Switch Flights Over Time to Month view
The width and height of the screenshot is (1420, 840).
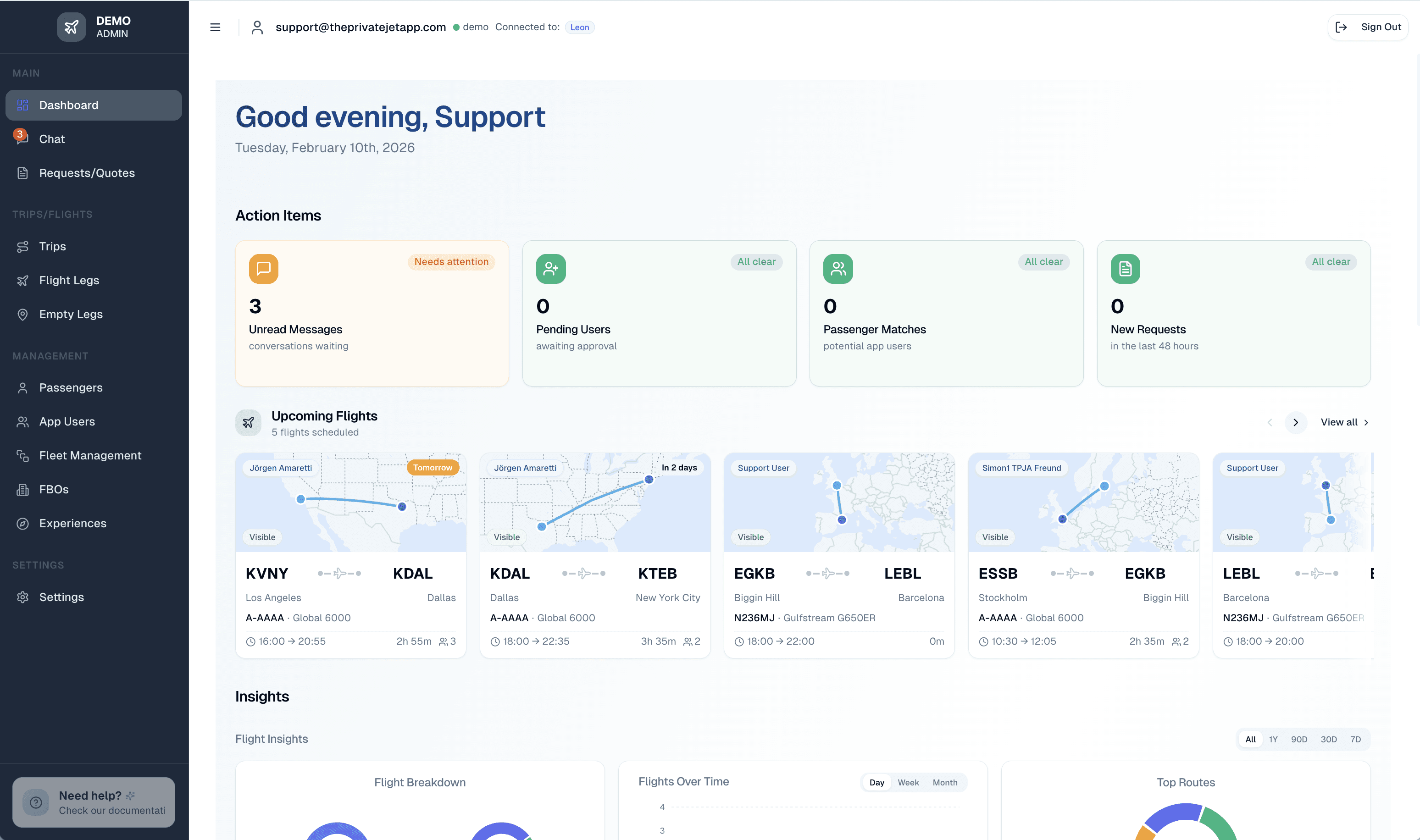point(945,782)
